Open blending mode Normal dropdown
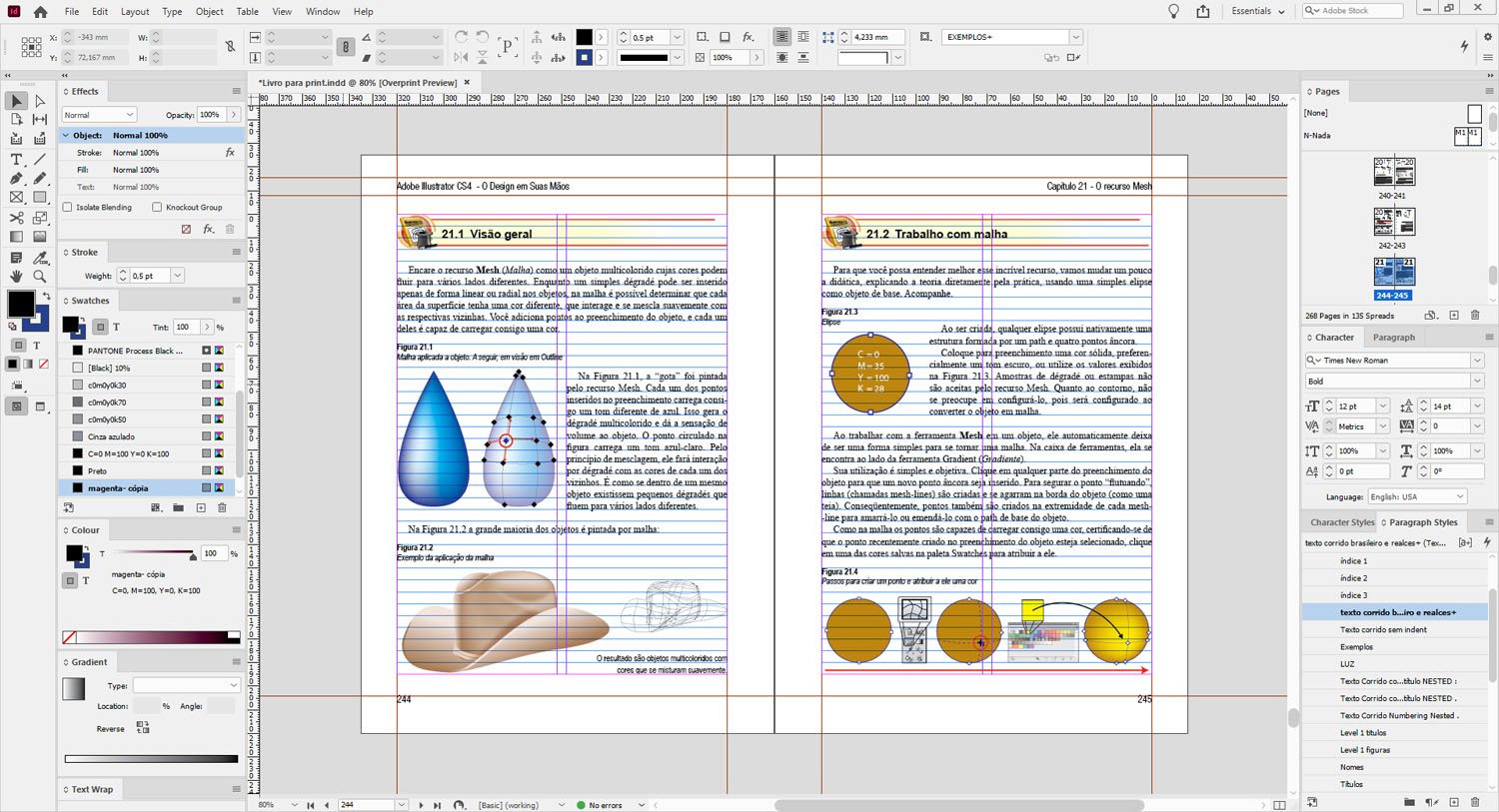The height and width of the screenshot is (812, 1499). (x=99, y=115)
